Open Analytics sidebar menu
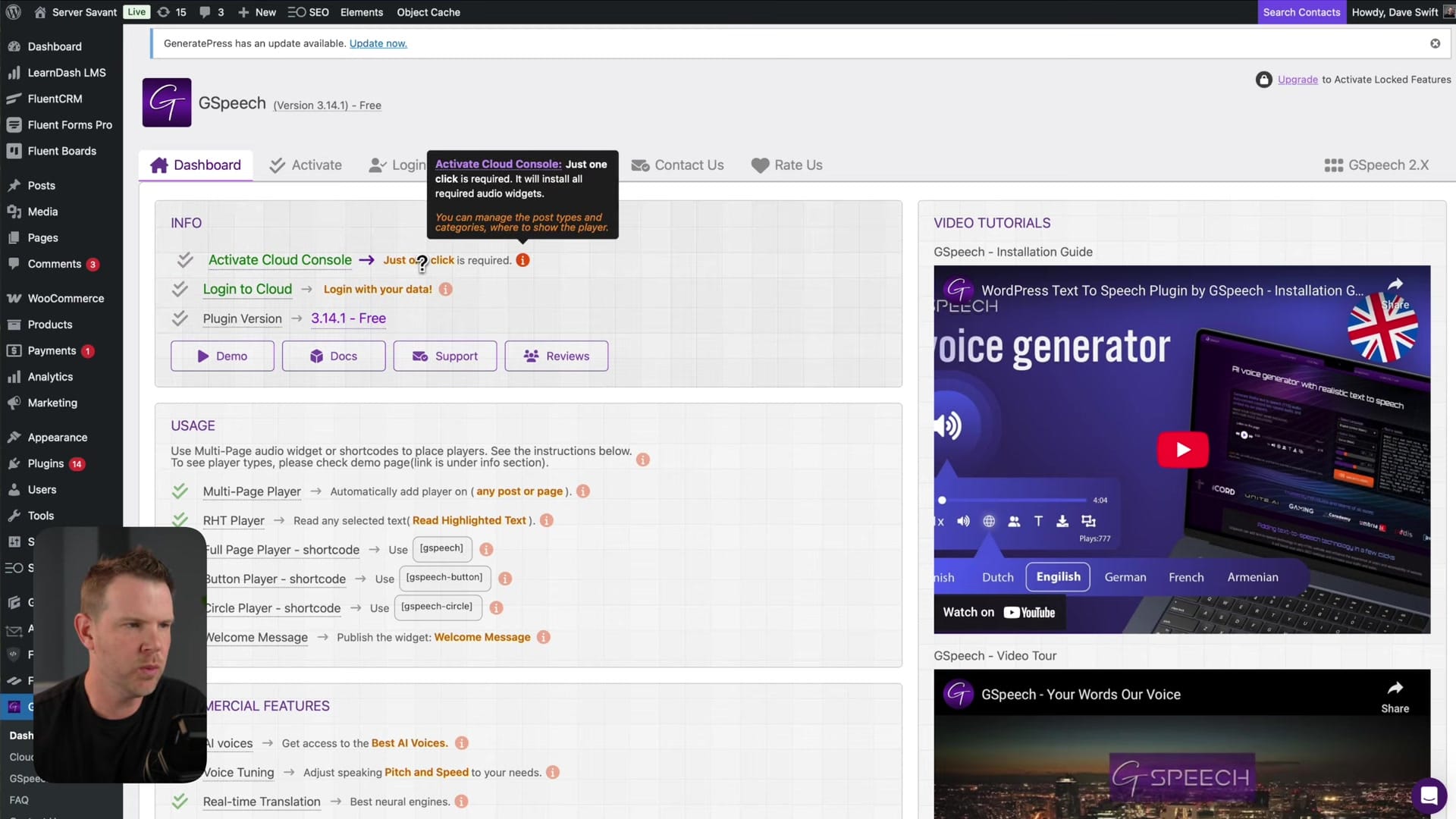 [50, 377]
